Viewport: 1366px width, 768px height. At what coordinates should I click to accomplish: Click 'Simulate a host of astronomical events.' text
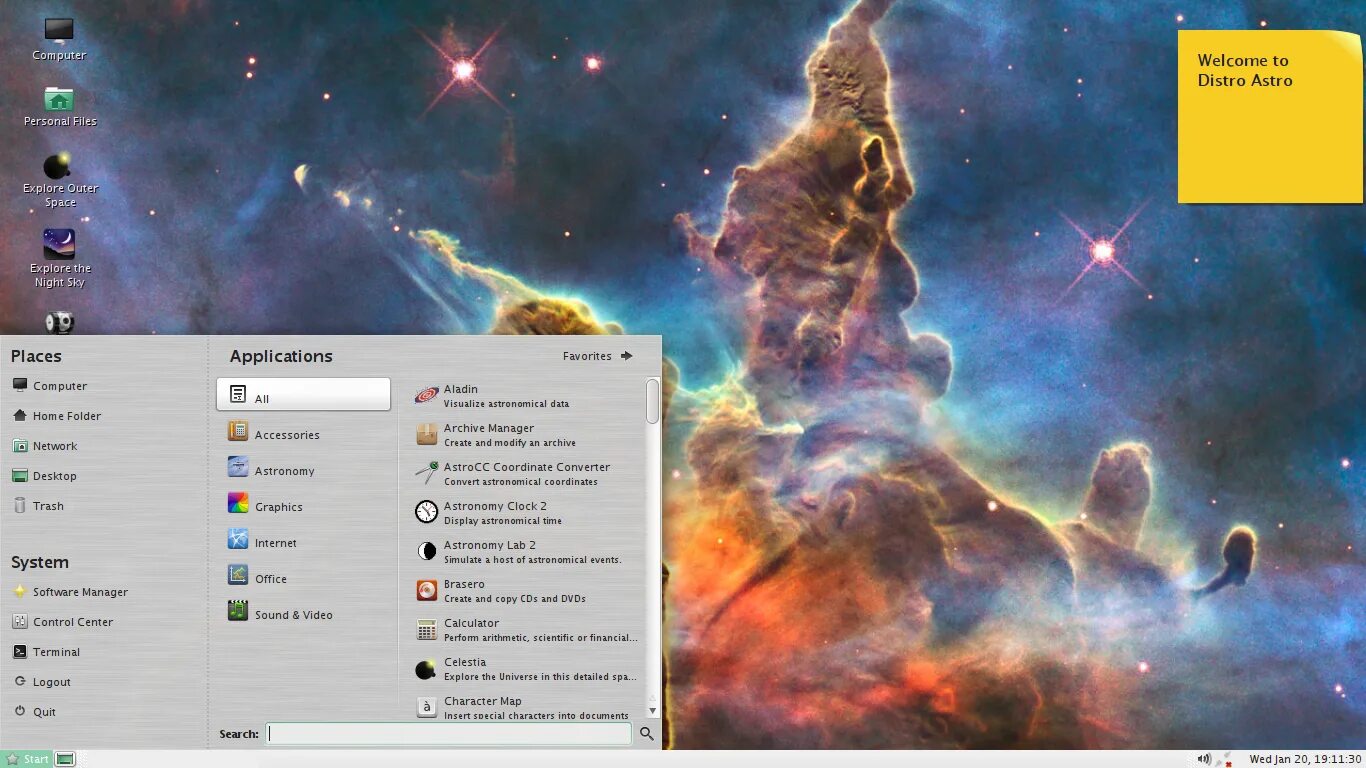pos(533,560)
